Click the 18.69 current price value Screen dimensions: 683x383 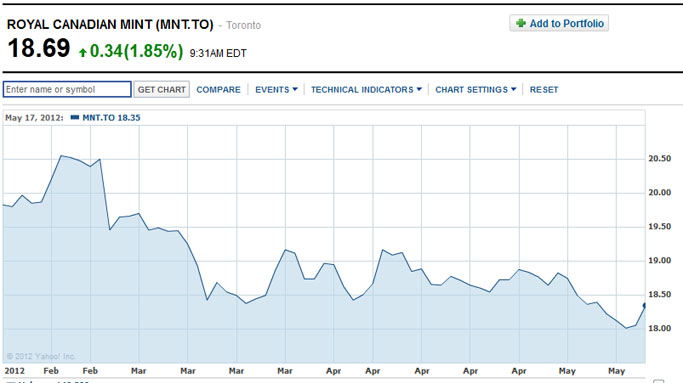[x=39, y=48]
